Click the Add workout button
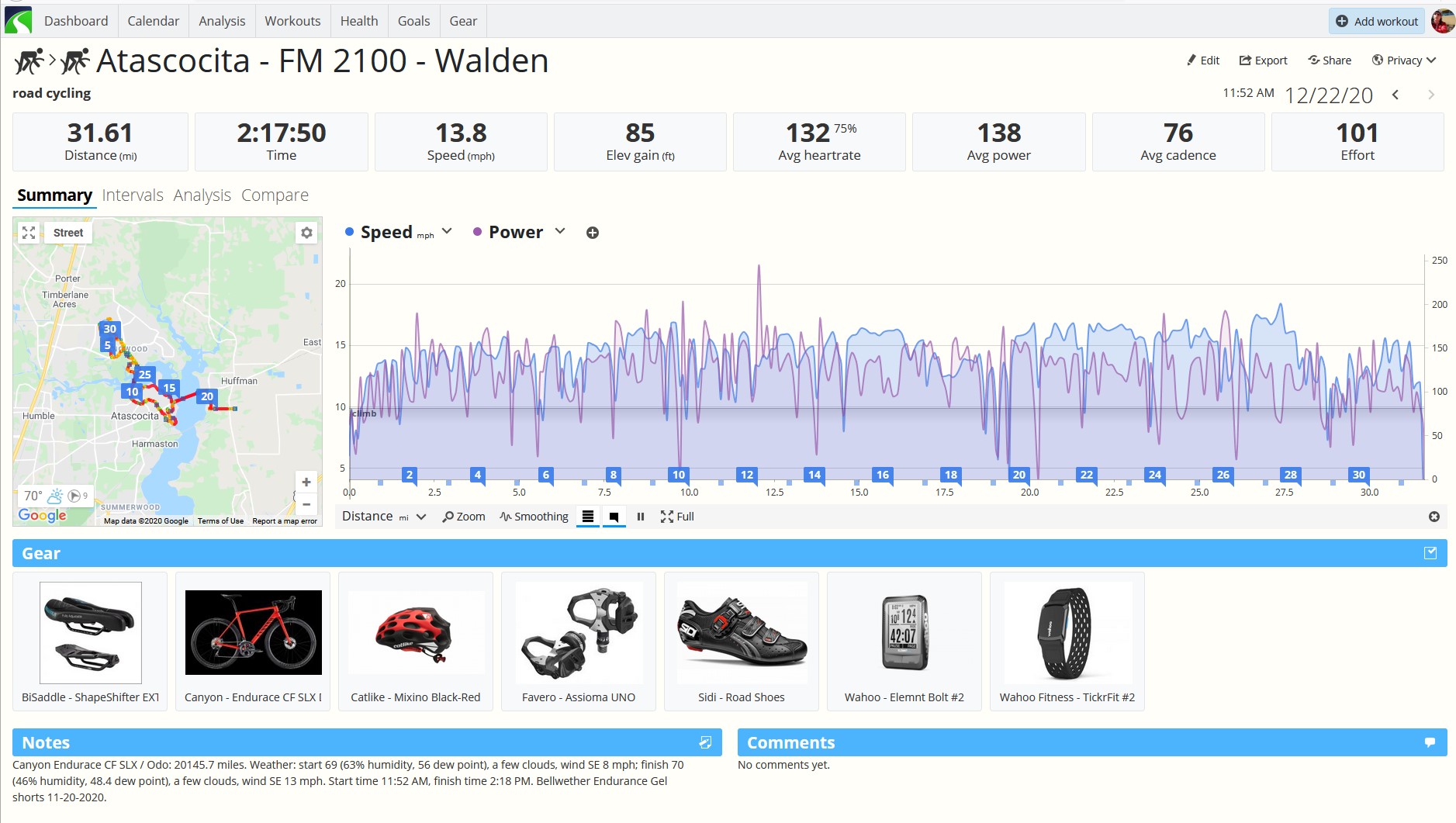The height and width of the screenshot is (823, 1456). pyautogui.click(x=1378, y=21)
